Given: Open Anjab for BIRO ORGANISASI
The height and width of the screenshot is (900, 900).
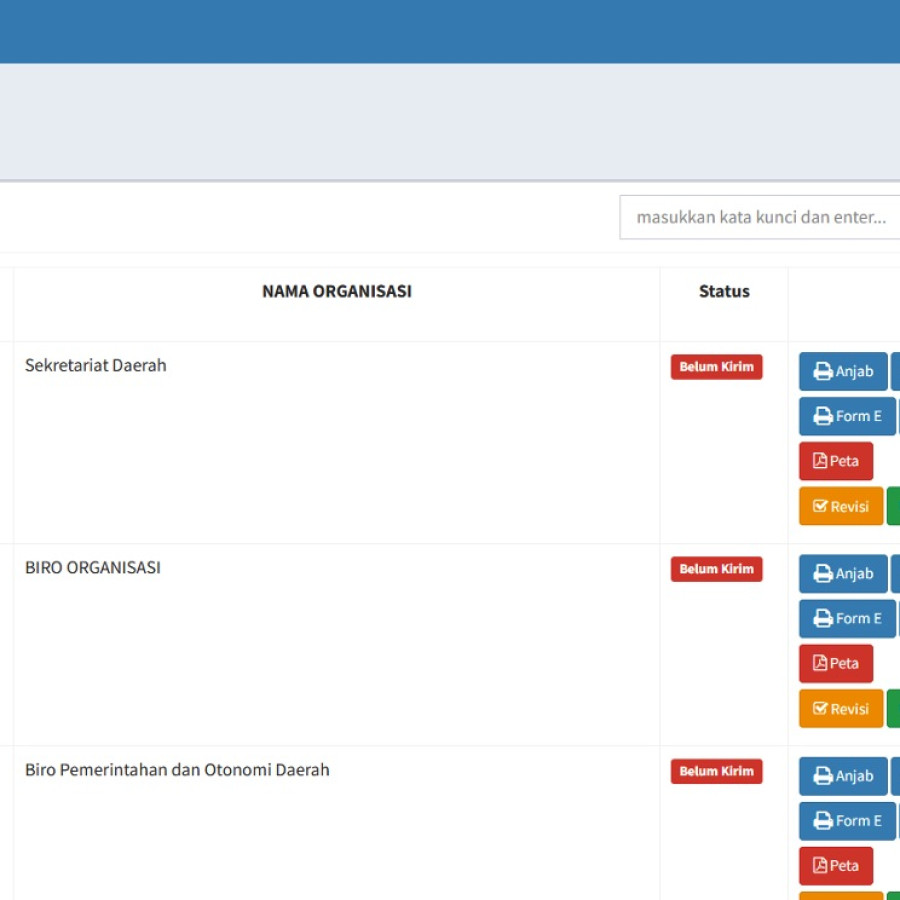Looking at the screenshot, I should tap(843, 573).
